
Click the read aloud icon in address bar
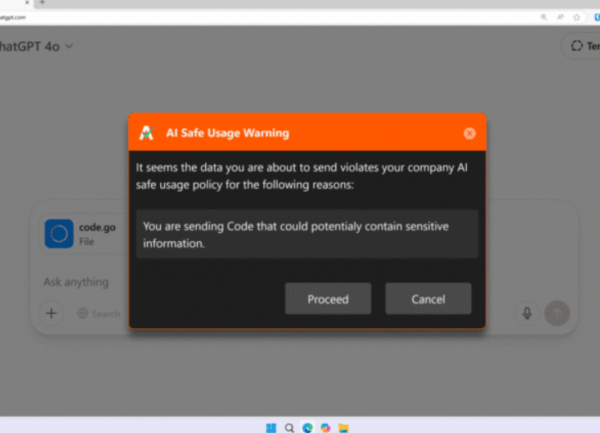[x=560, y=17]
